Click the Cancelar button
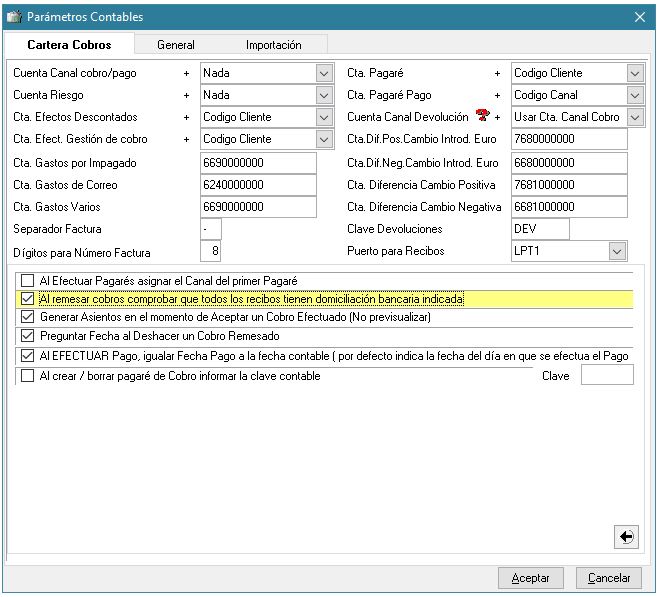 coord(609,578)
